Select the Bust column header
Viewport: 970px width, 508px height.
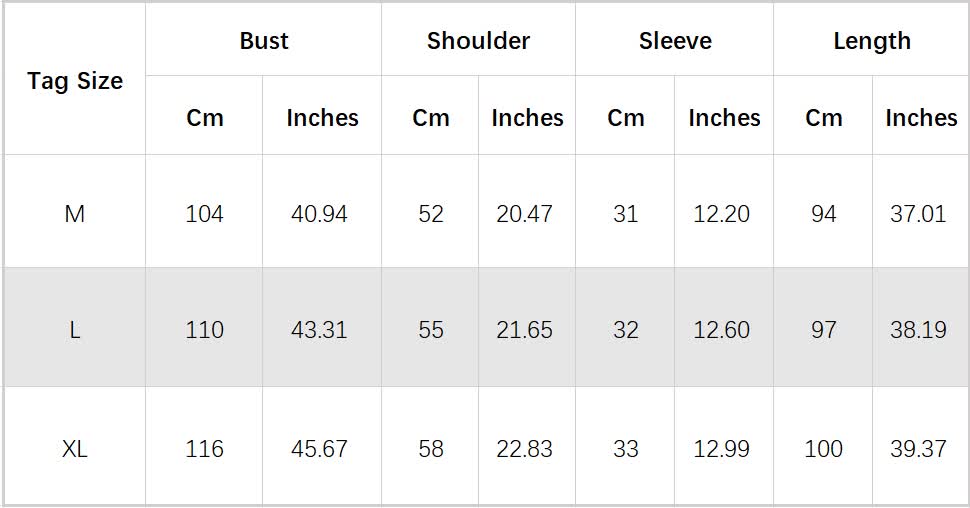tap(264, 40)
